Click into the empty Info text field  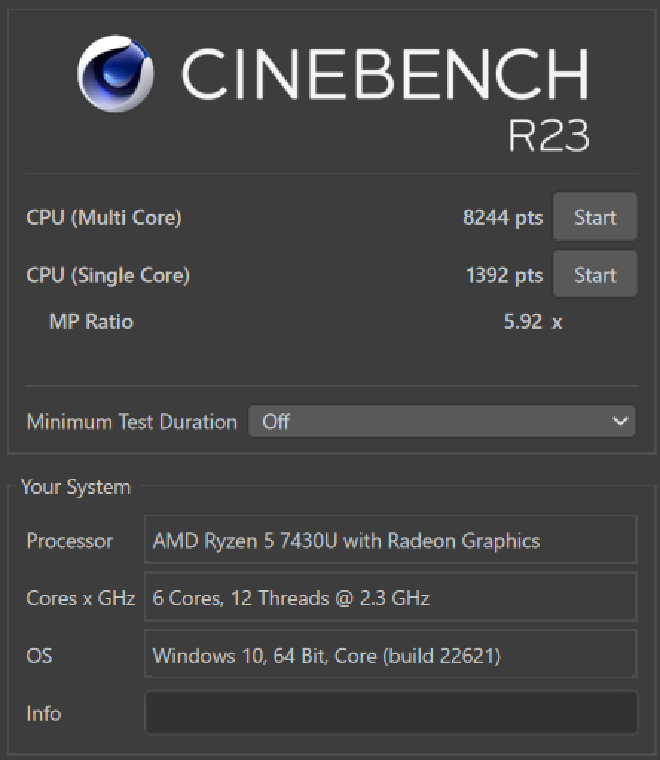point(391,713)
